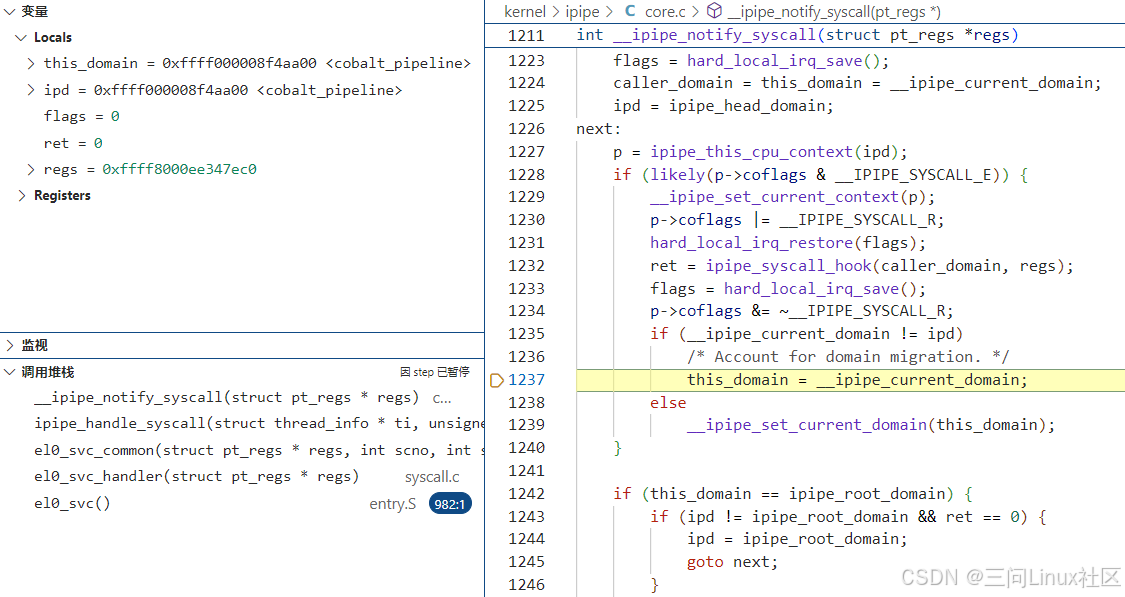Image resolution: width=1125 pixels, height=597 pixels.
Task: Select the flags = 0 variable row
Action: pos(243,116)
